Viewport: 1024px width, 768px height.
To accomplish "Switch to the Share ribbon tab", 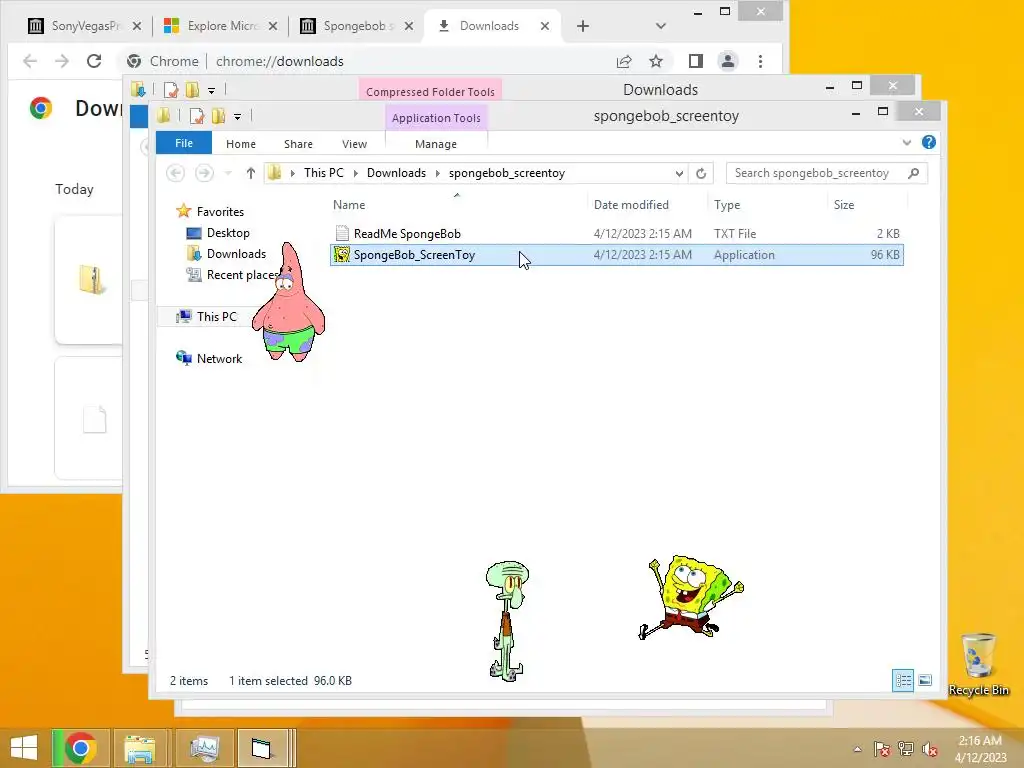I will coord(298,144).
